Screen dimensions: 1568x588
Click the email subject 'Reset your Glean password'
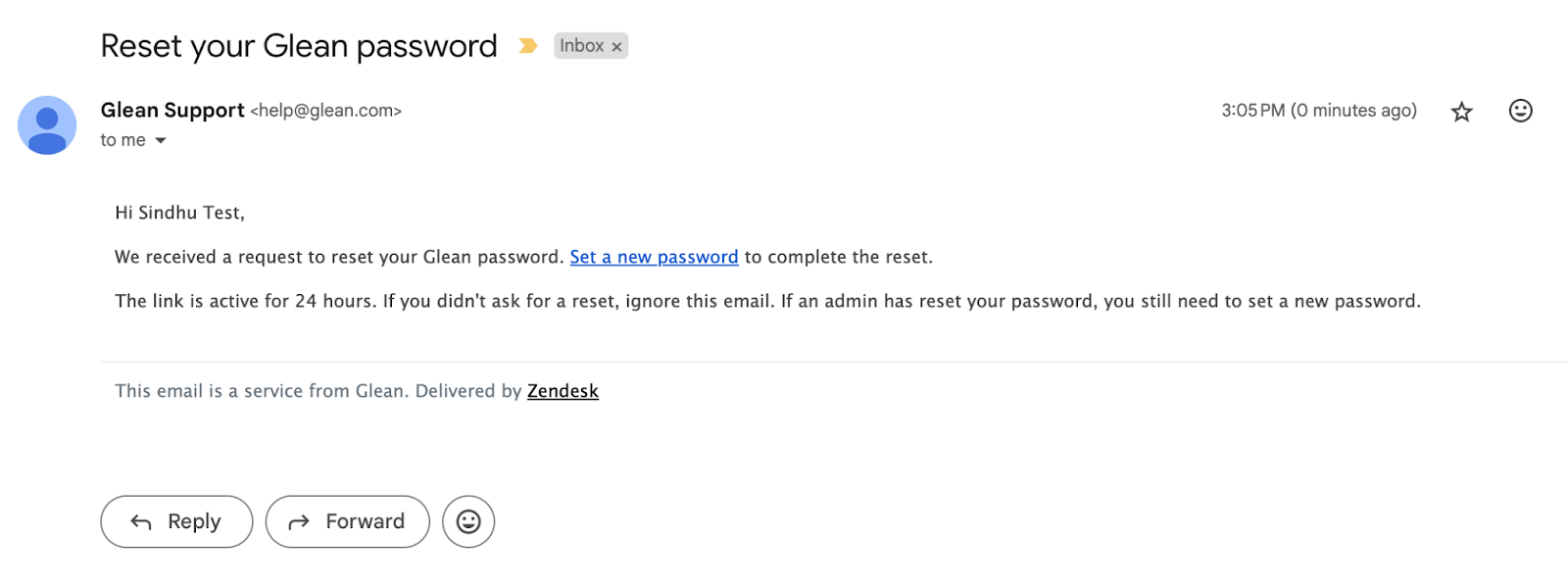[298, 45]
